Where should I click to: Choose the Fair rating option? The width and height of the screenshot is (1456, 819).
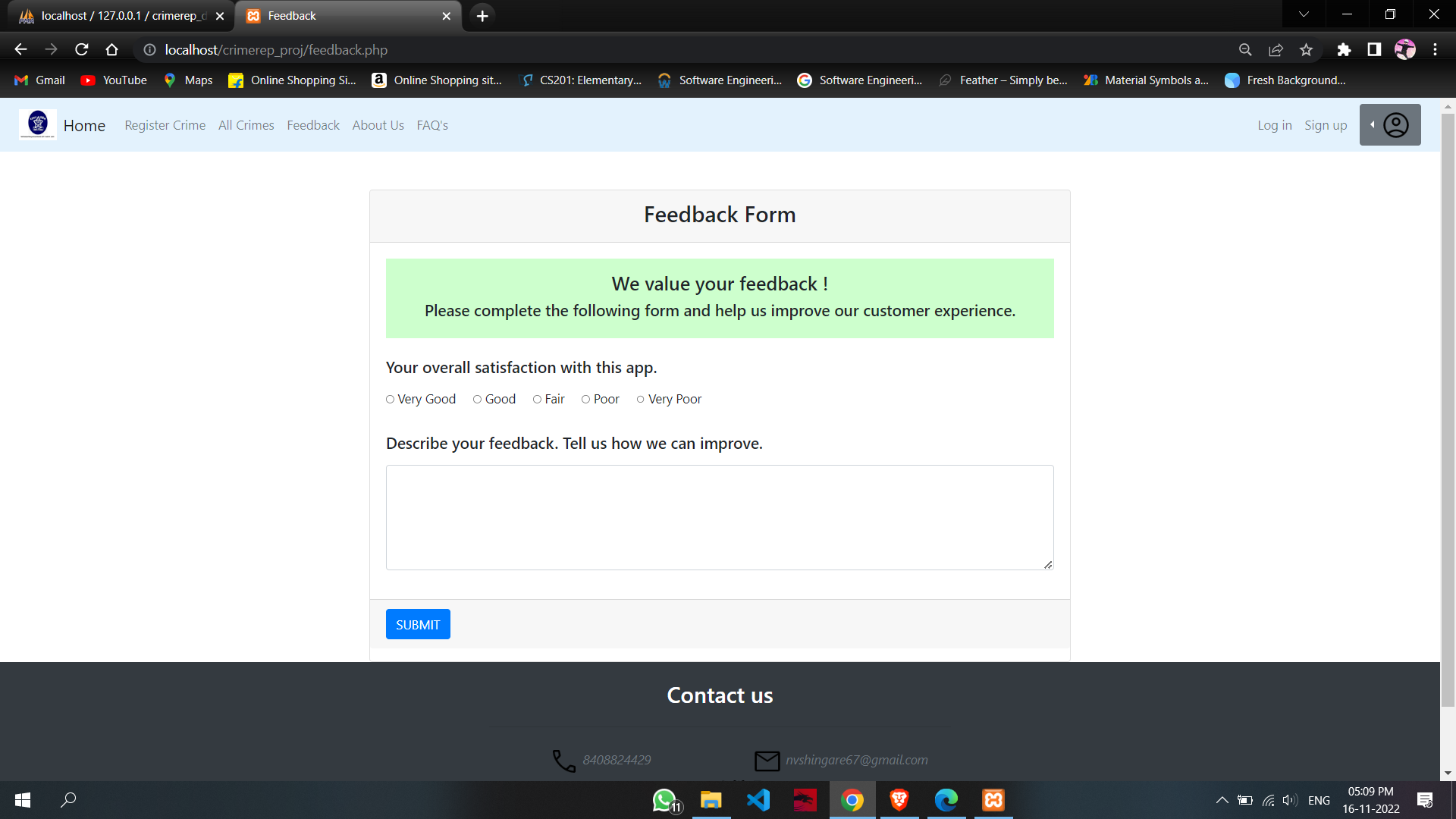click(537, 399)
